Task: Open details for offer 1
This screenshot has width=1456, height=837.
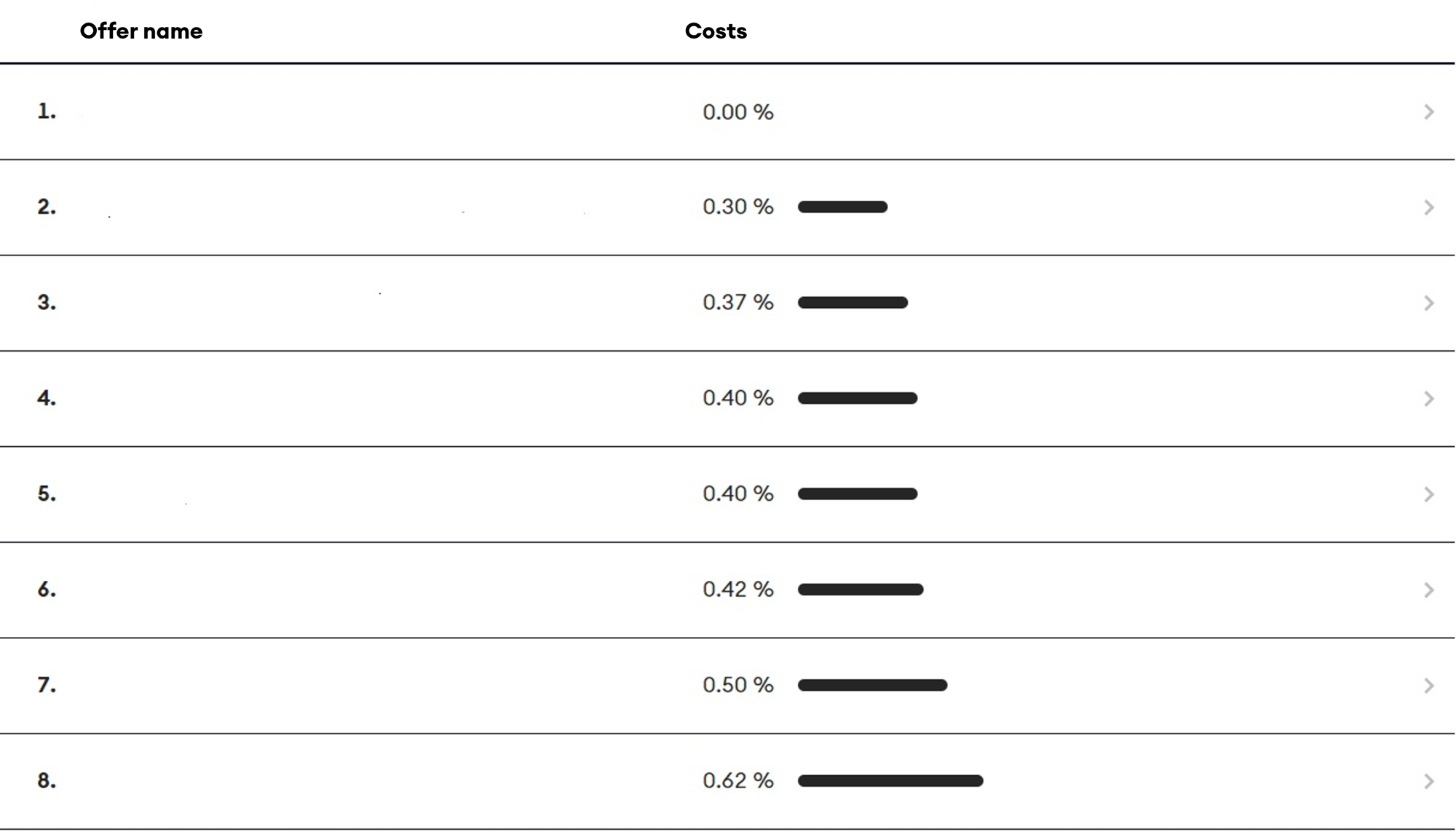Action: [x=1428, y=112]
